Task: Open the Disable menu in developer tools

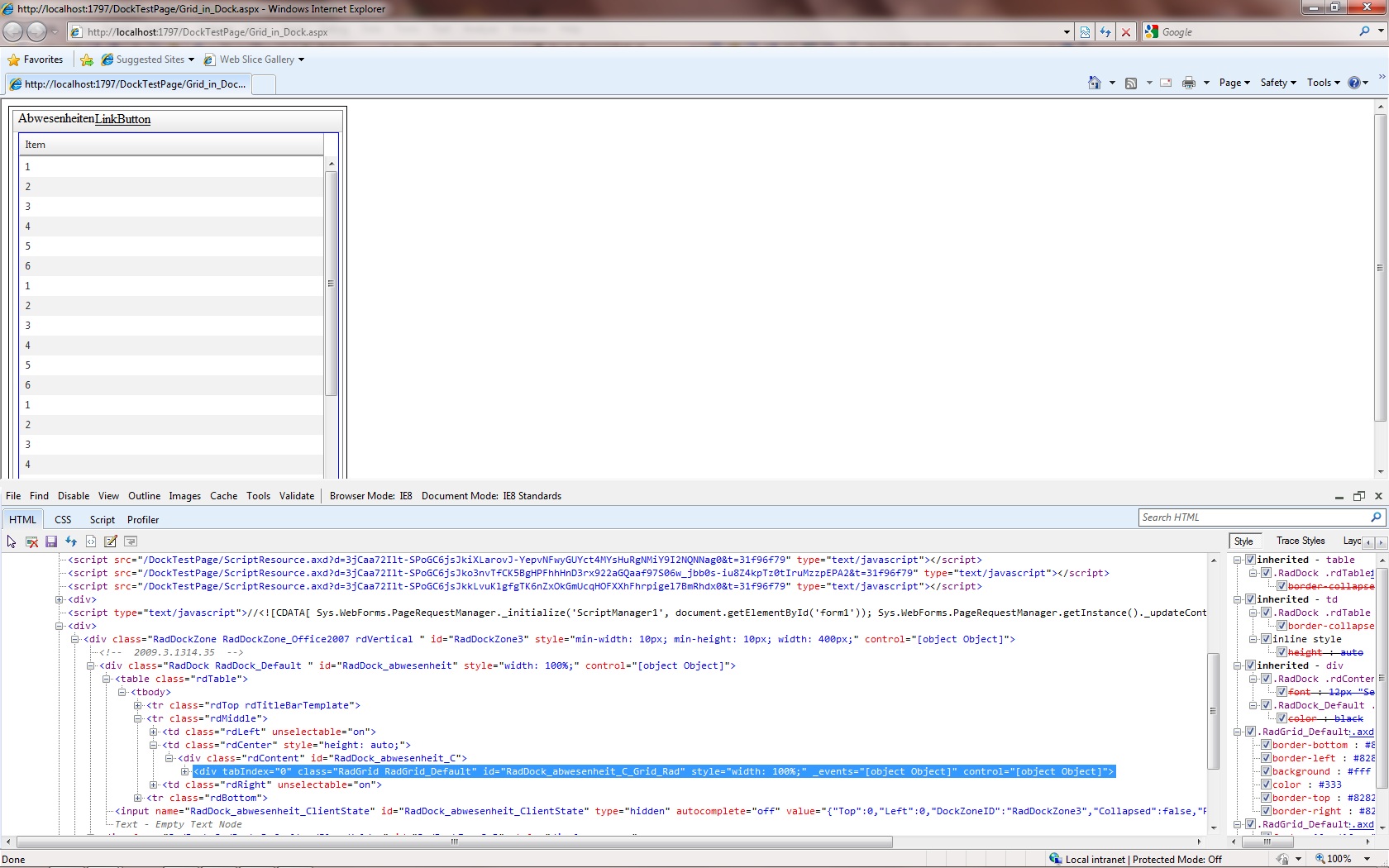Action: click(74, 496)
